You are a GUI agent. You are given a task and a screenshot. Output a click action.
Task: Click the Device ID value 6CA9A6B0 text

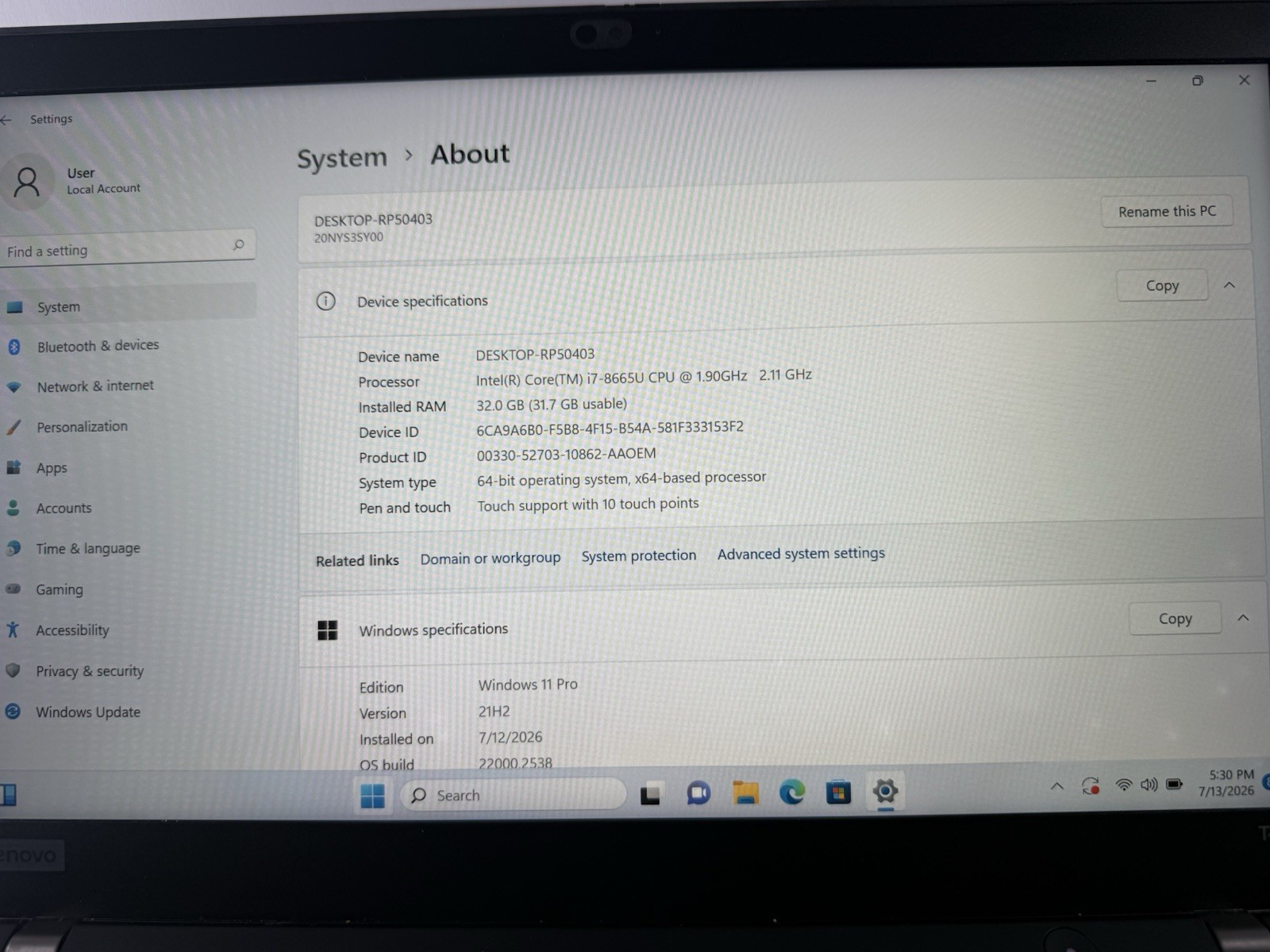tap(610, 428)
